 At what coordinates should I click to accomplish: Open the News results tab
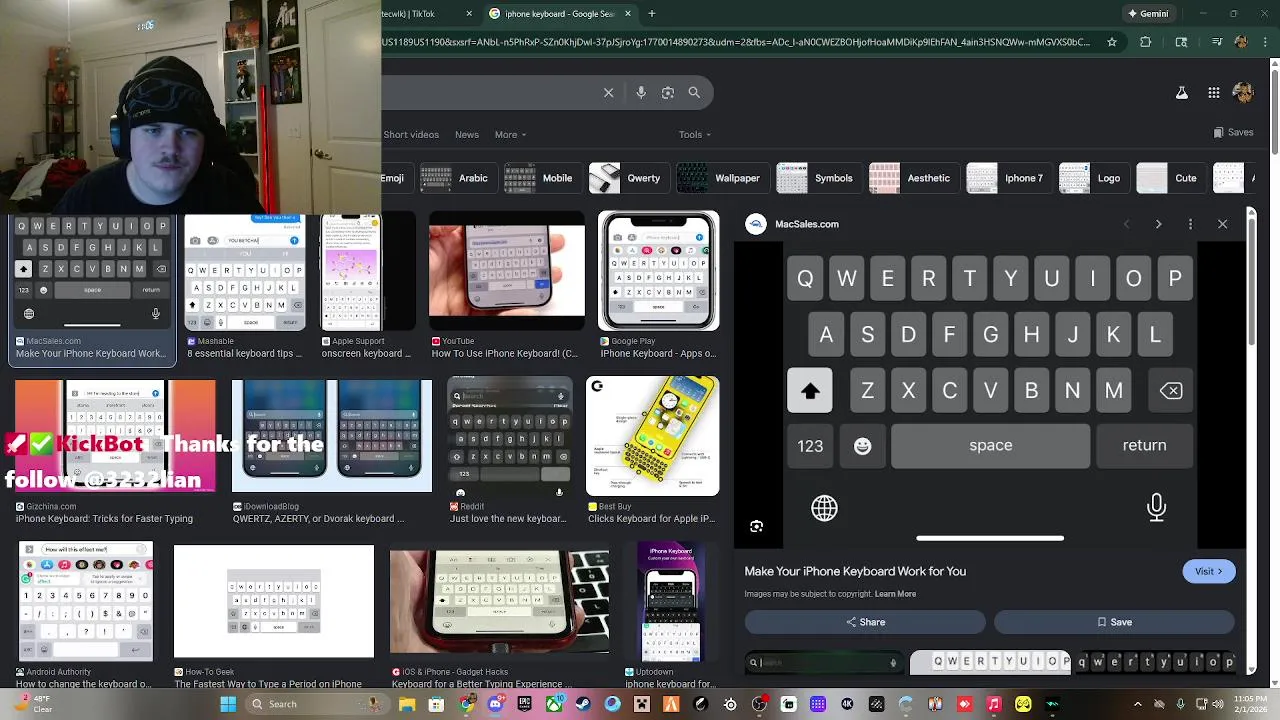point(467,134)
